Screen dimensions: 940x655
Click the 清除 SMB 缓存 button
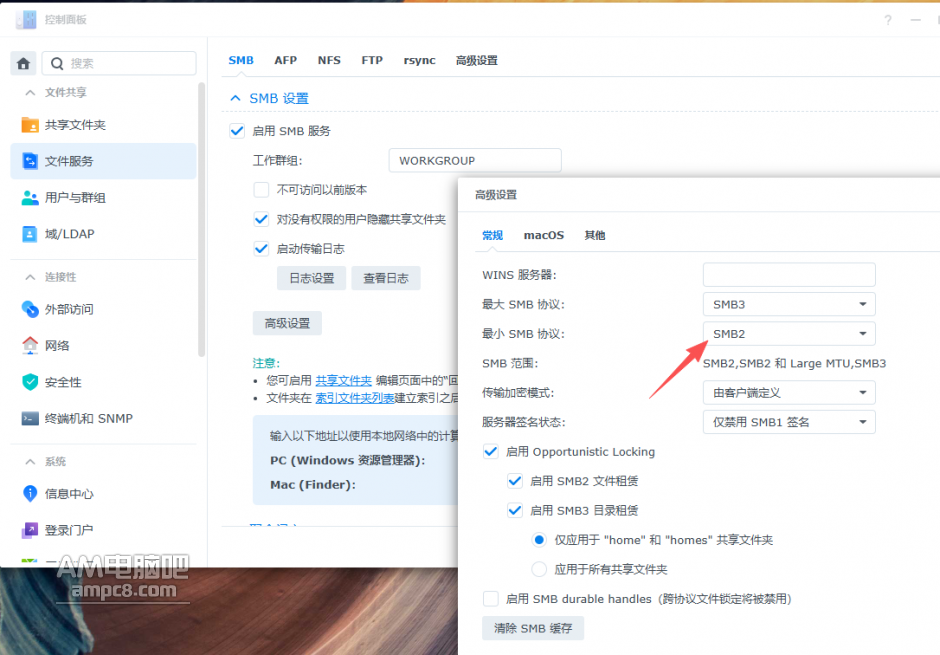click(x=533, y=628)
